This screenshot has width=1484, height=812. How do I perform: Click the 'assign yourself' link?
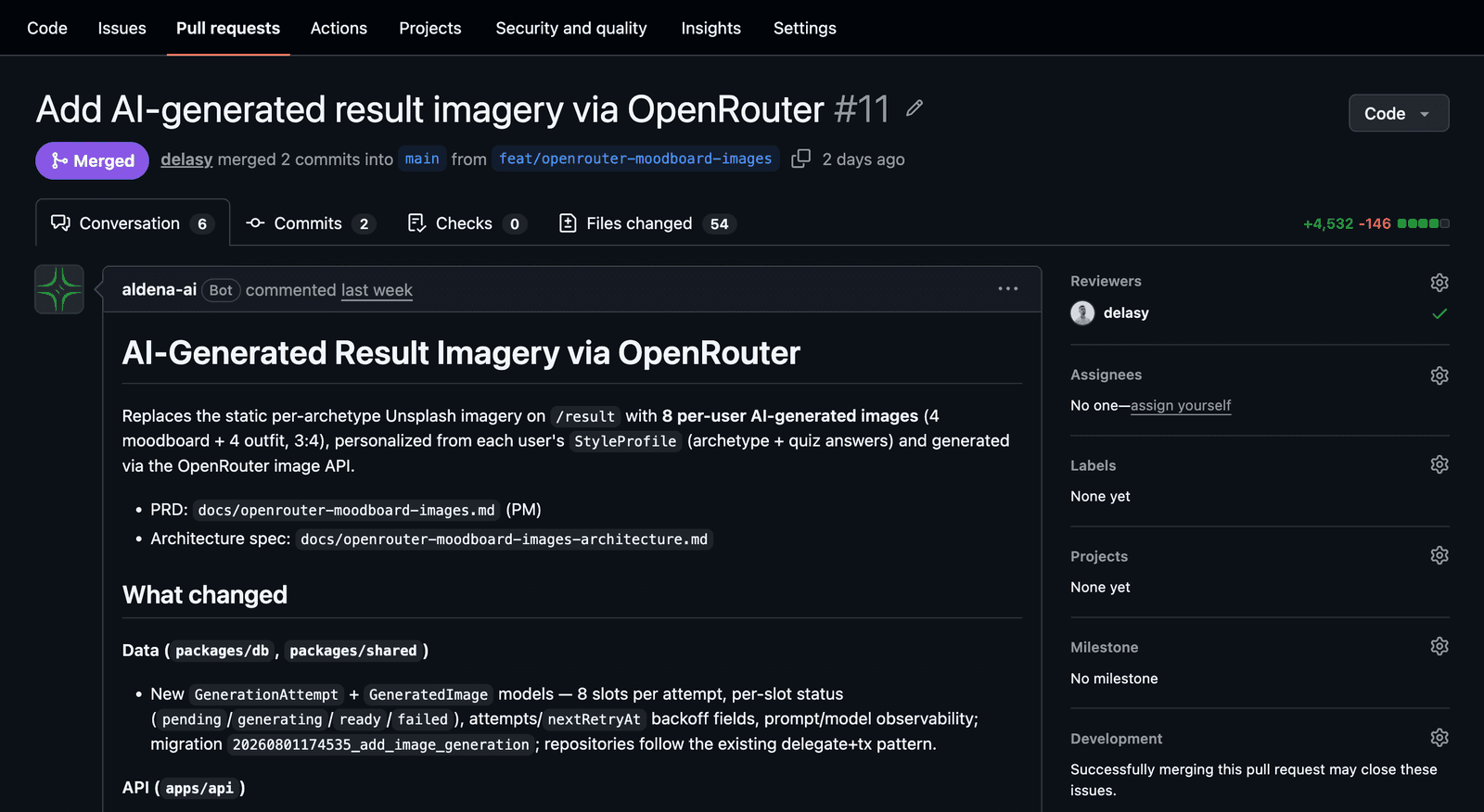click(1181, 405)
